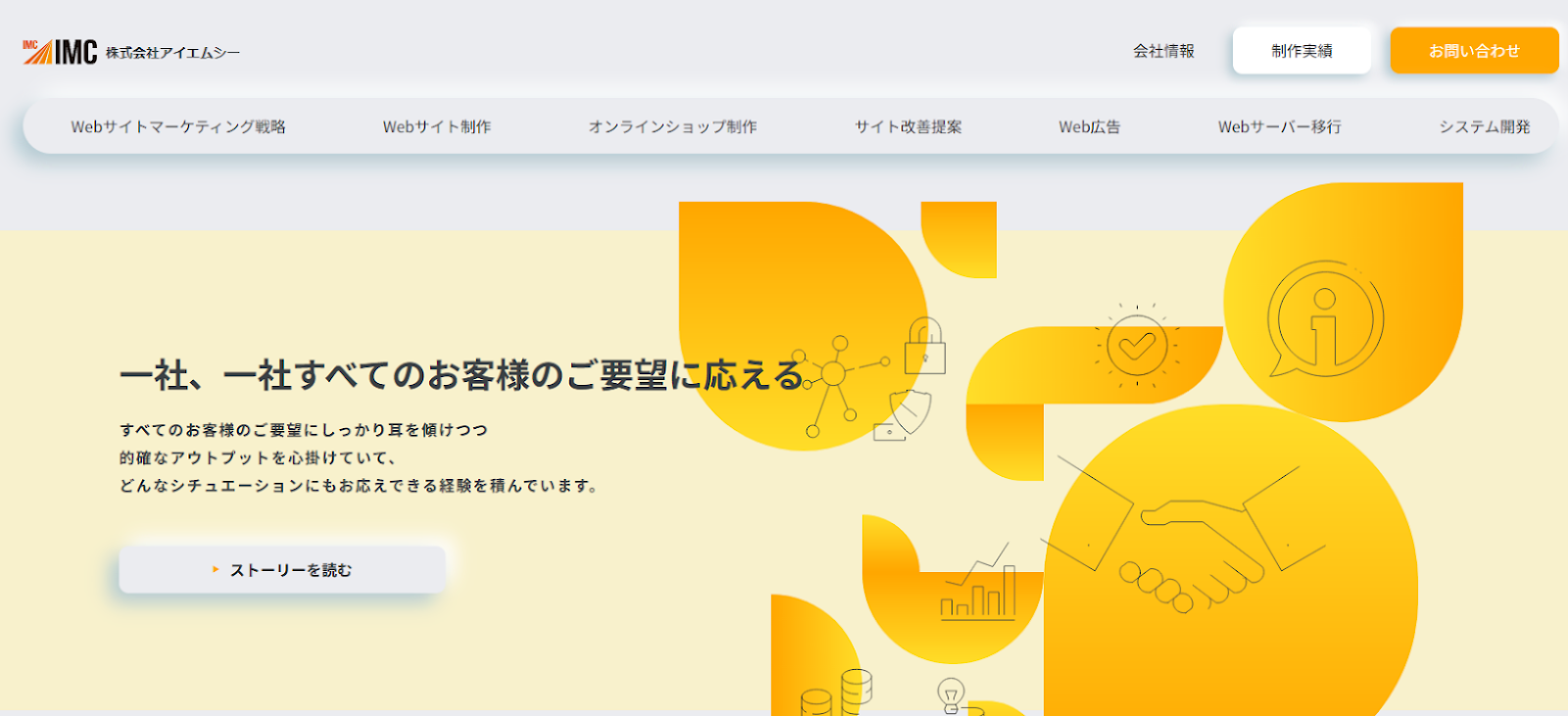Click the ストーリーを読む button

pos(282,569)
